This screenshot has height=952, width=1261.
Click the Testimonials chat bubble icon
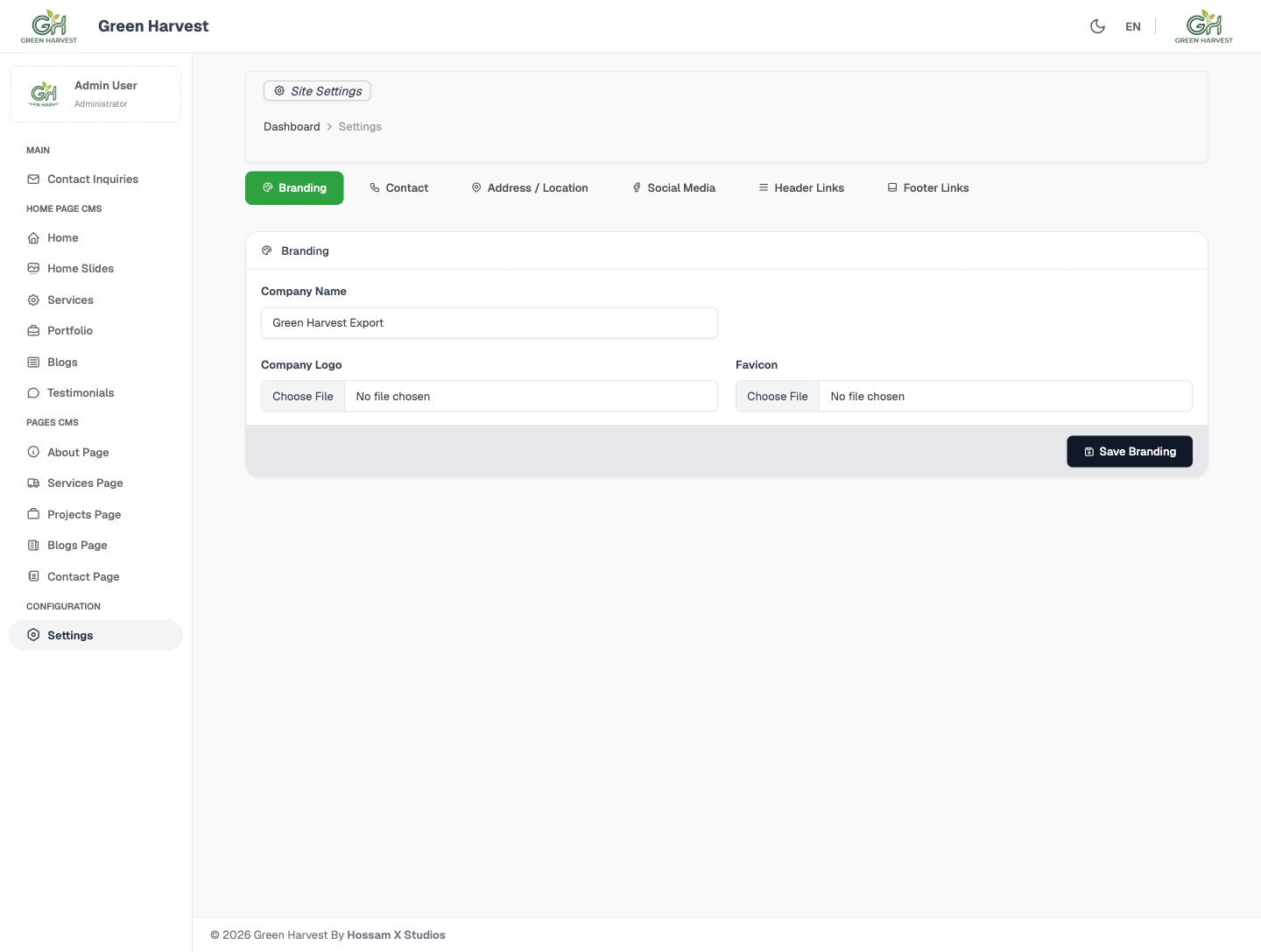tap(33, 392)
